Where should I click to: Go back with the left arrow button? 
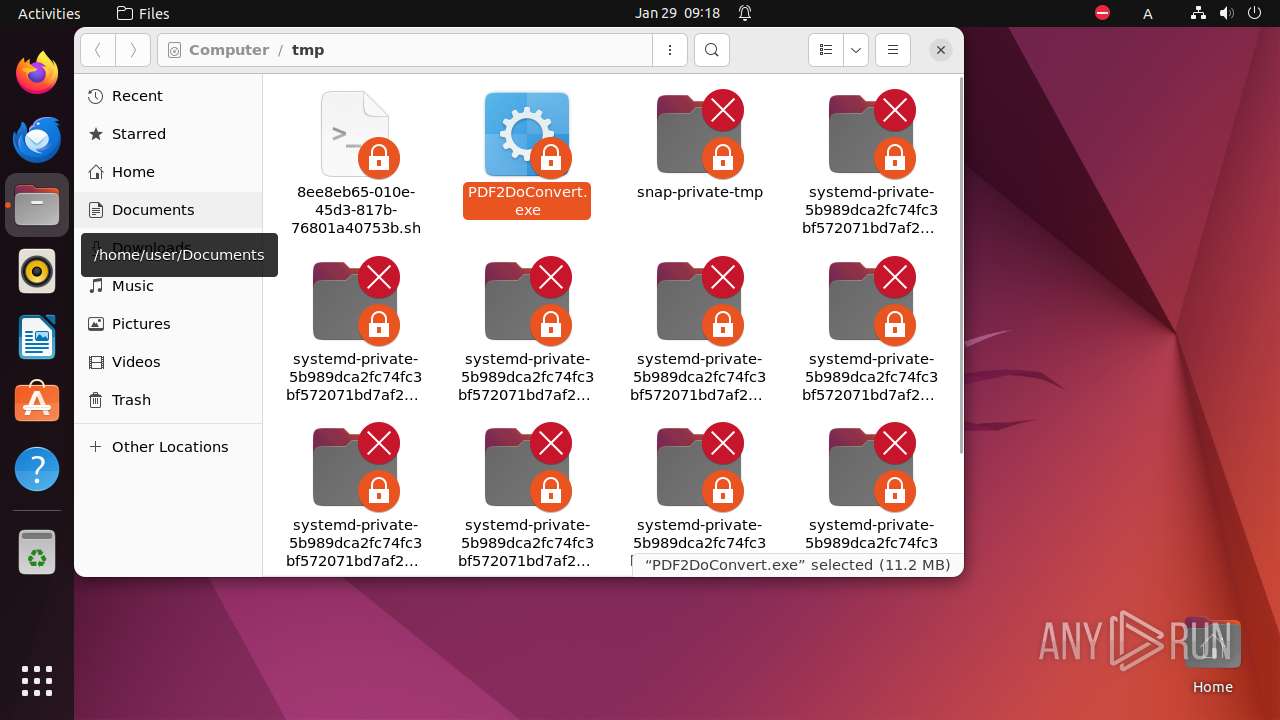[97, 50]
